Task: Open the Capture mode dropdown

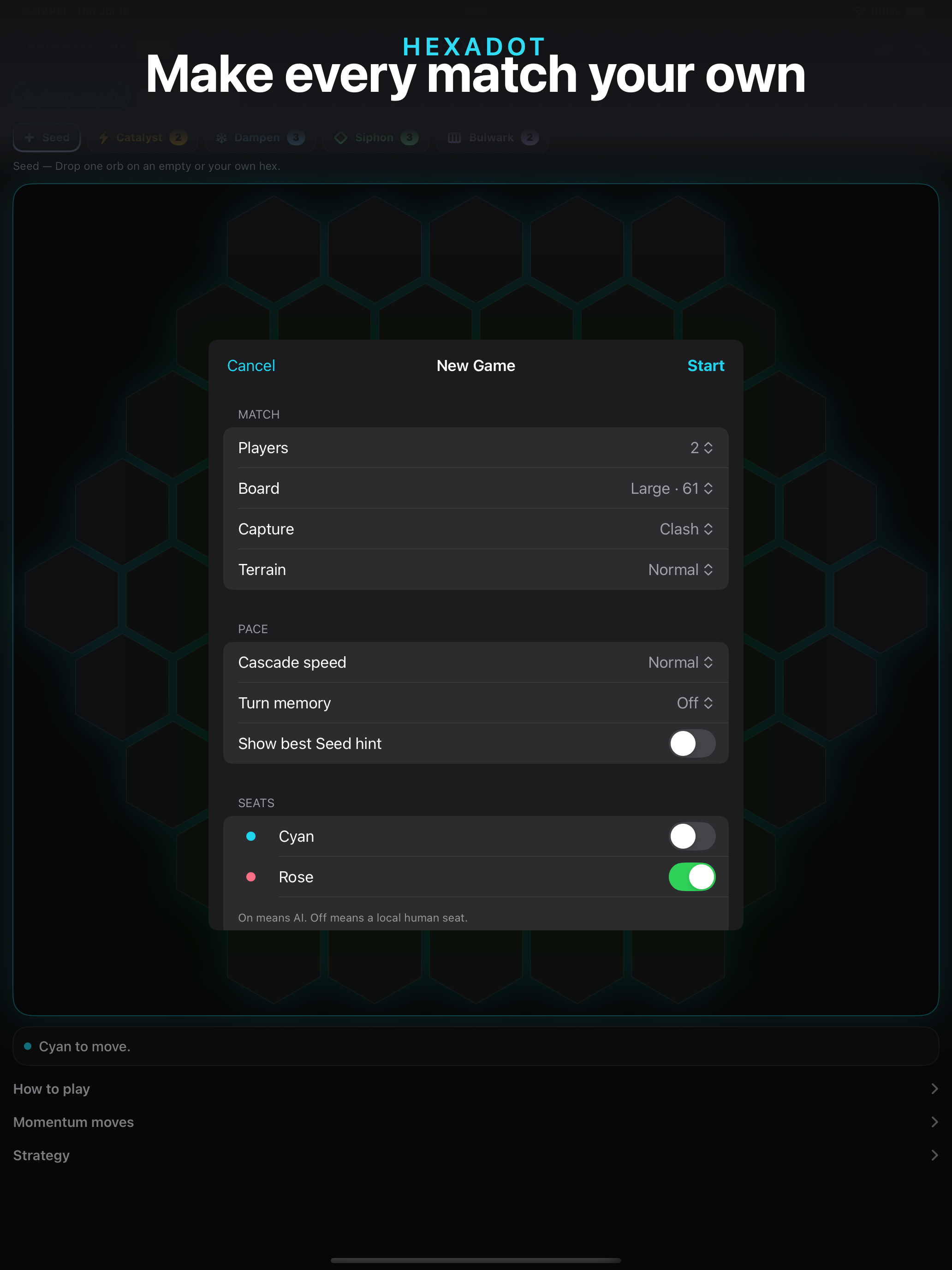Action: (686, 529)
